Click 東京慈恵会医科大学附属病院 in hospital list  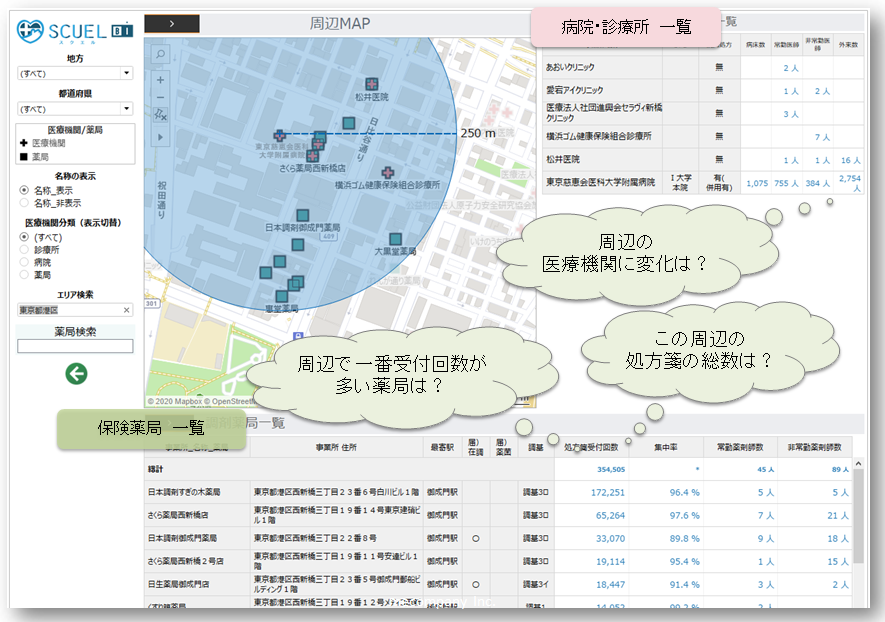tap(600, 183)
